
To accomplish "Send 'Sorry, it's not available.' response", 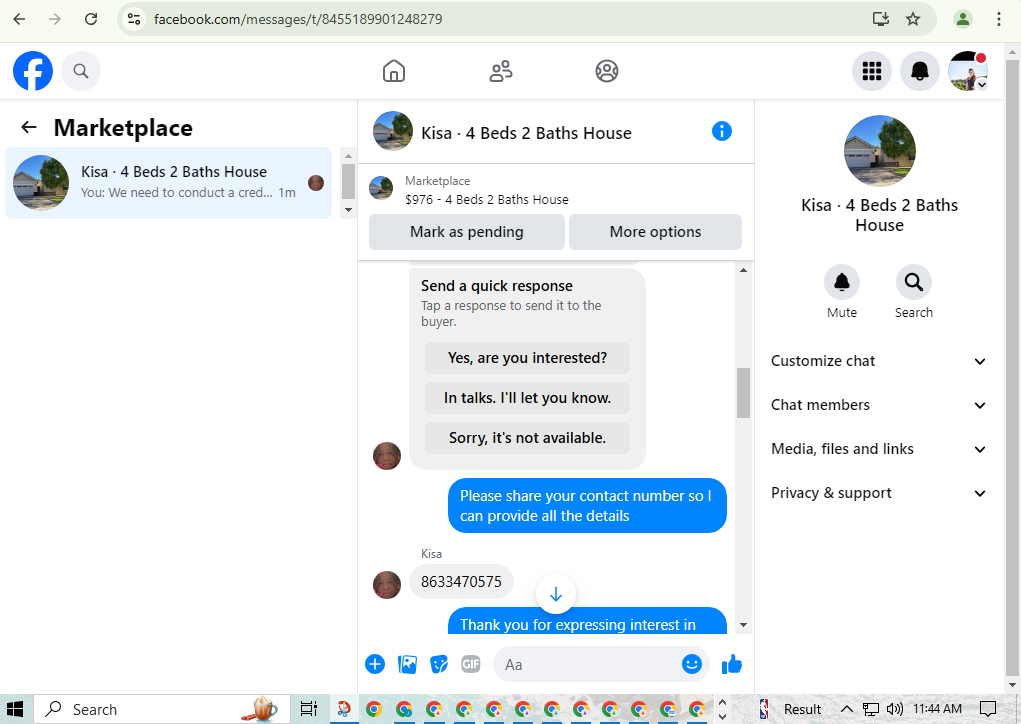I will click(x=527, y=438).
